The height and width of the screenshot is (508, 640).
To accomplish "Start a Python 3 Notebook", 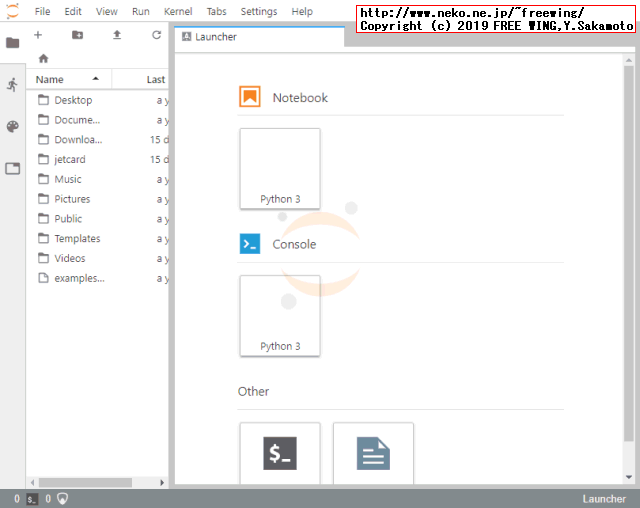I will click(280, 168).
